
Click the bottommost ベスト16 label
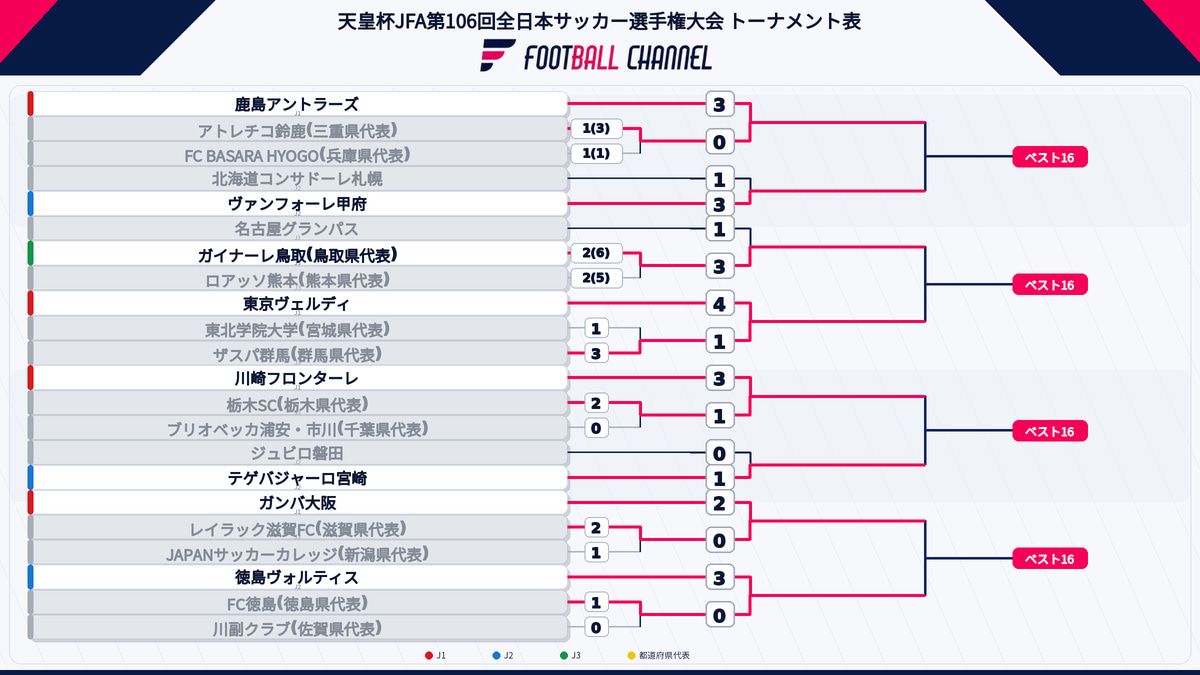point(1050,559)
